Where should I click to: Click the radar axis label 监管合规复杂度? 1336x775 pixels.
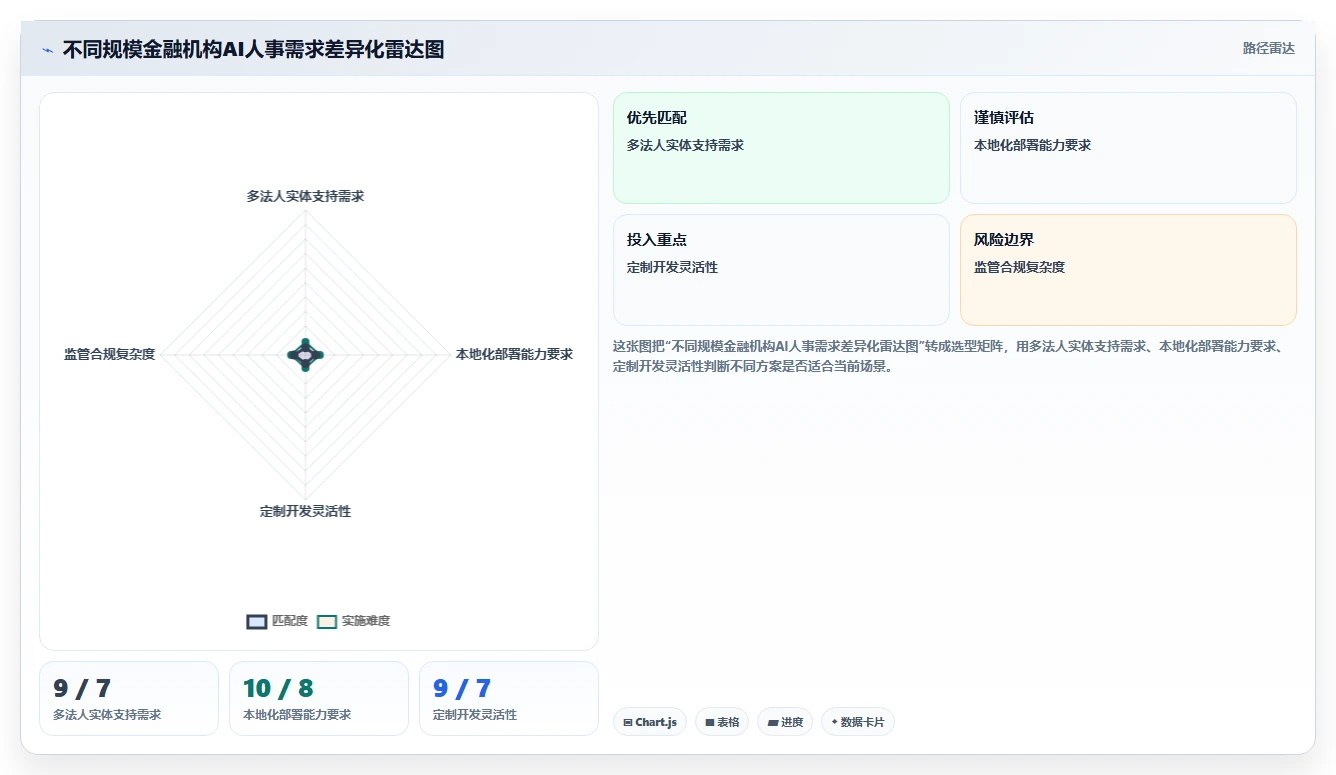(109, 354)
